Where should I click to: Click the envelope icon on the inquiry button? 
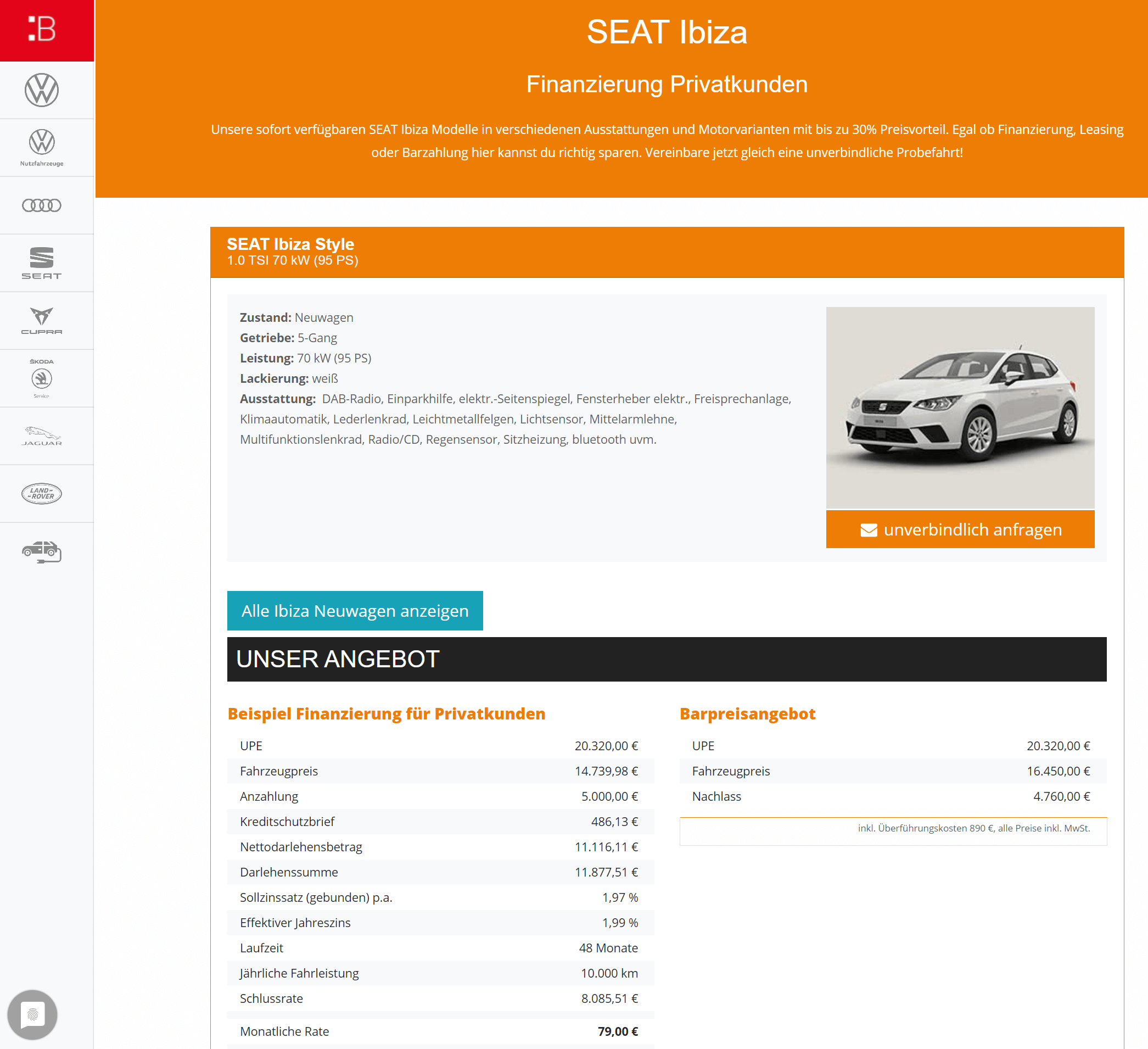[x=869, y=530]
